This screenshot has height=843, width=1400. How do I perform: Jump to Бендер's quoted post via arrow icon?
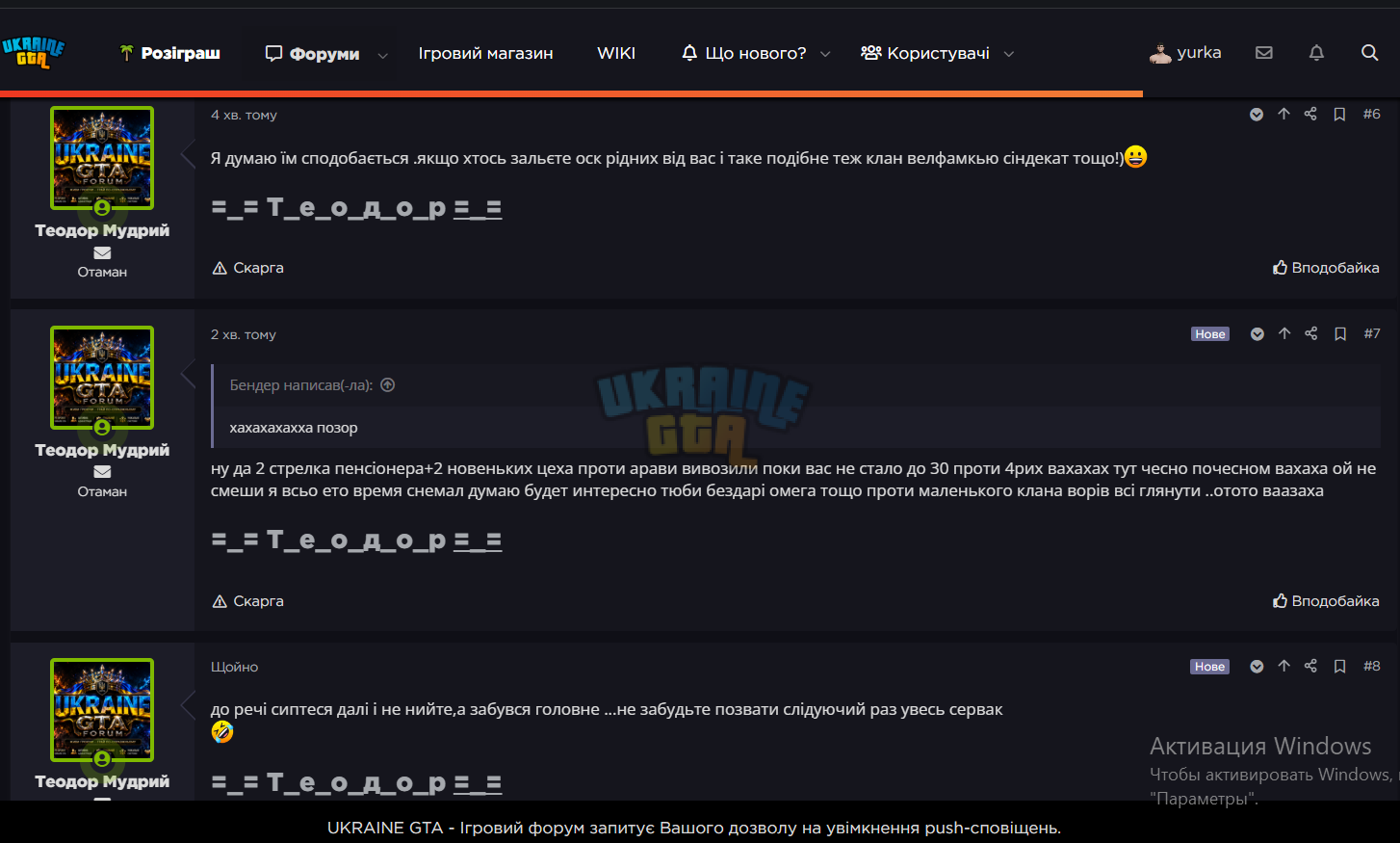(388, 385)
